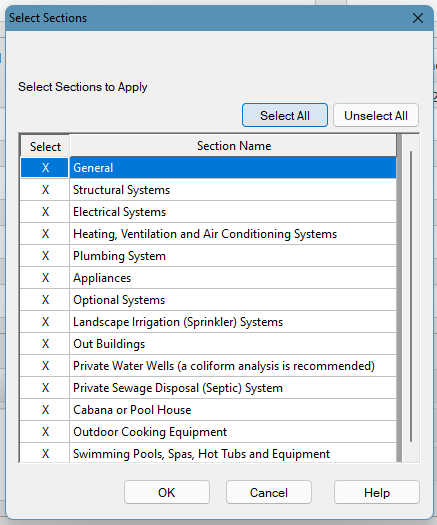Toggle selection for Electrical Systems
Viewport: 437px width, 525px height.
tap(45, 212)
